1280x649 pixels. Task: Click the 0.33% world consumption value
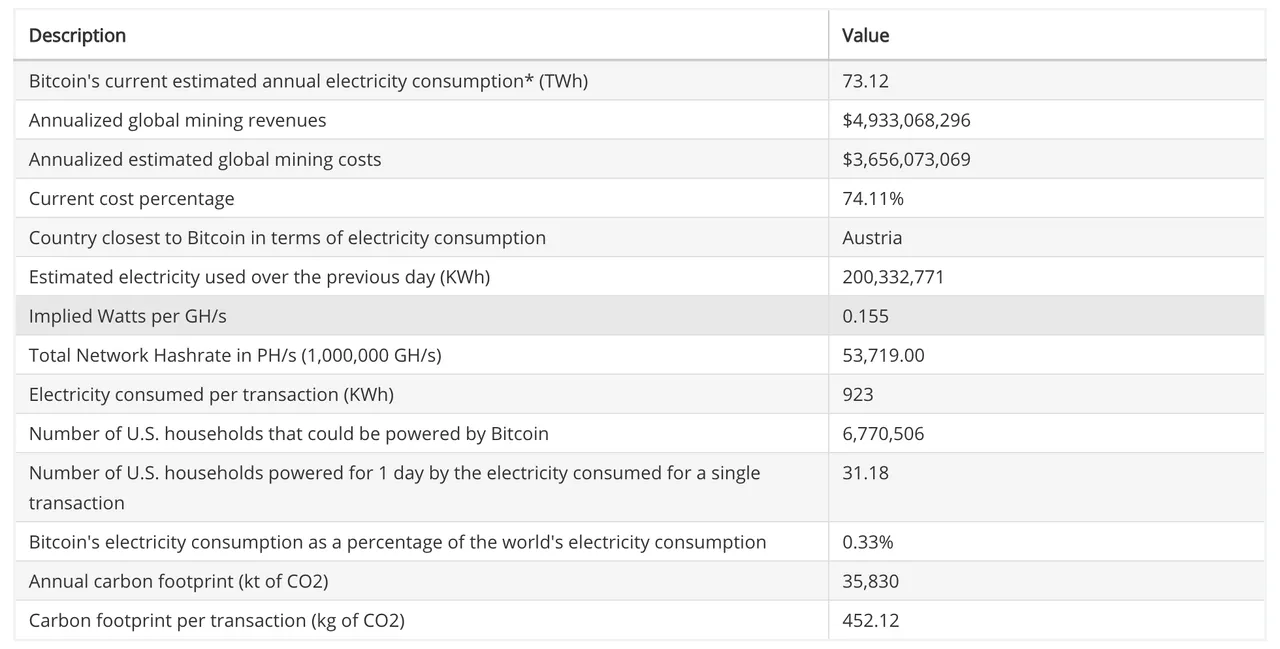[x=867, y=542]
